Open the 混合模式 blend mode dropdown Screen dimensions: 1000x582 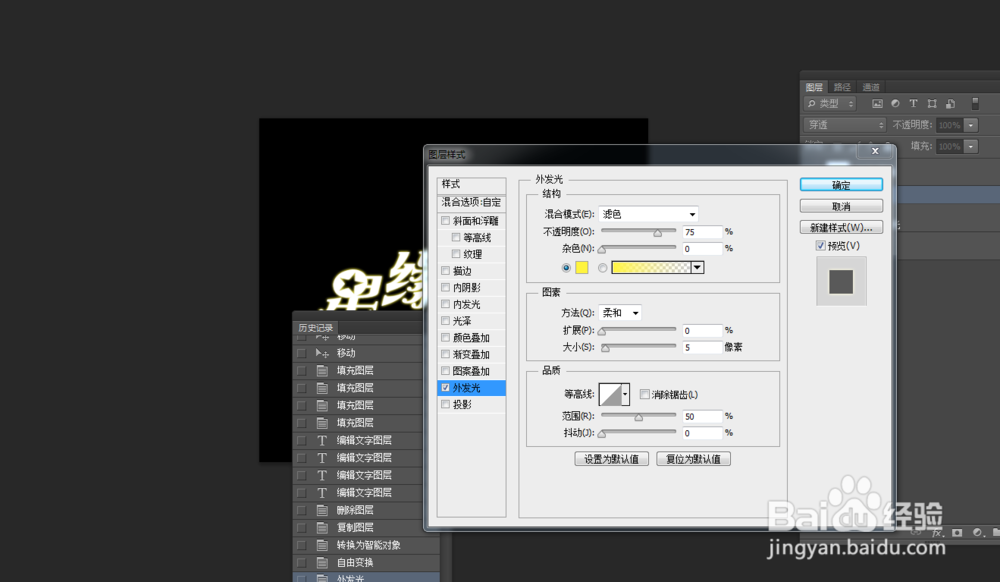tap(648, 213)
